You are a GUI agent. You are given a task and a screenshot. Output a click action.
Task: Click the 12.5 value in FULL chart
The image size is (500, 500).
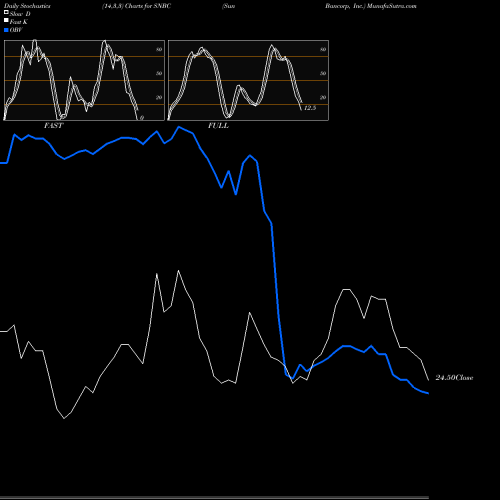(310, 108)
